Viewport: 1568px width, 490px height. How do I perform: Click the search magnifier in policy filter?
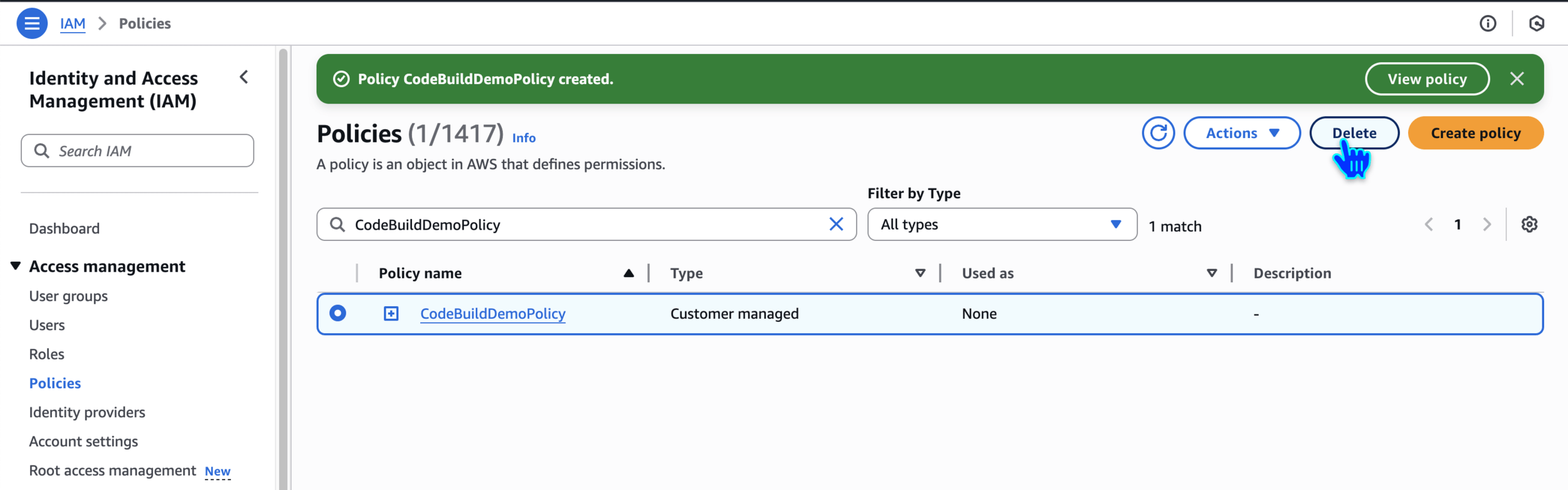[x=337, y=225]
